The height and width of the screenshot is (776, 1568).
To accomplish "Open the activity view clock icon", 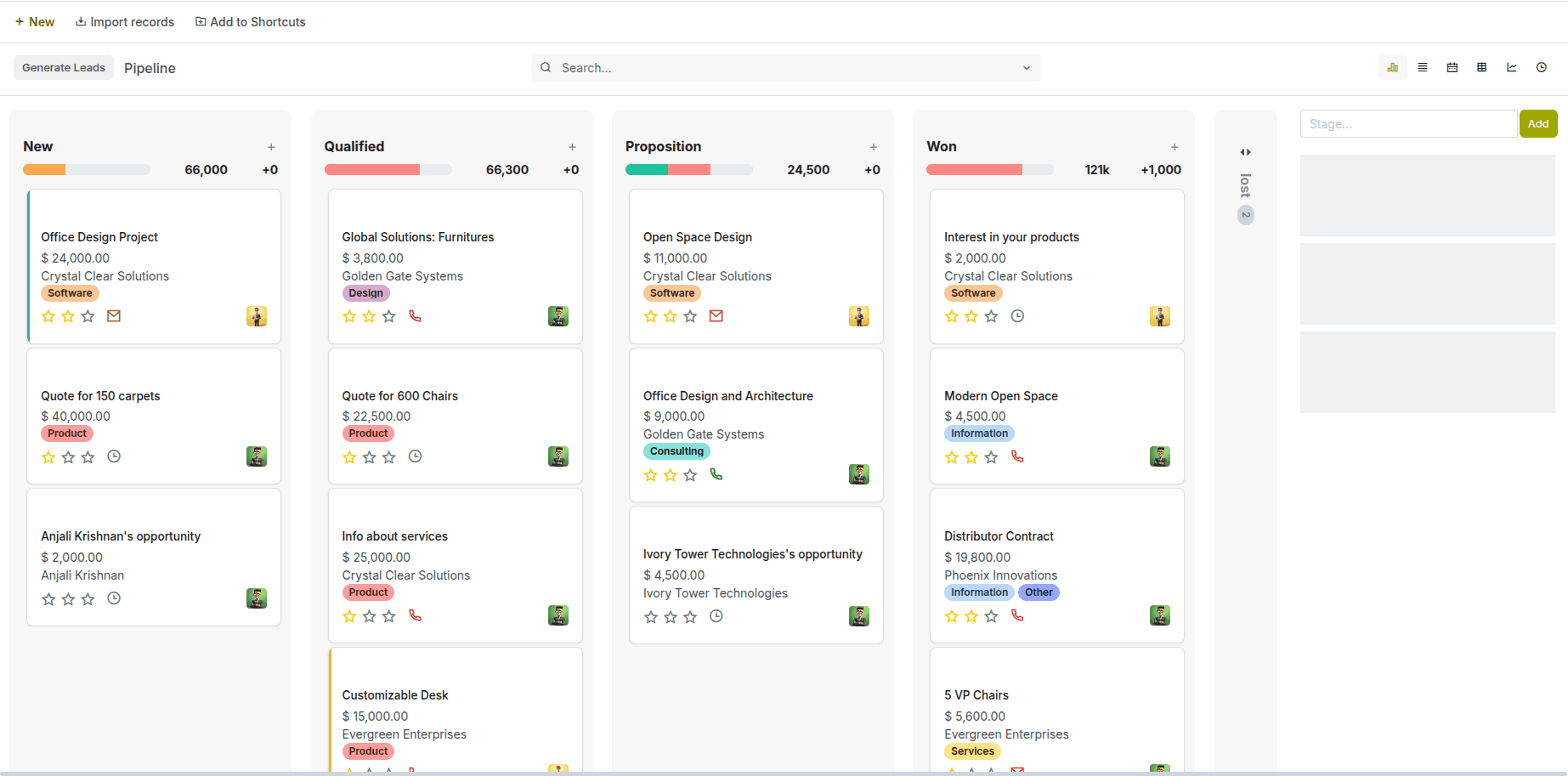I will [1541, 68].
